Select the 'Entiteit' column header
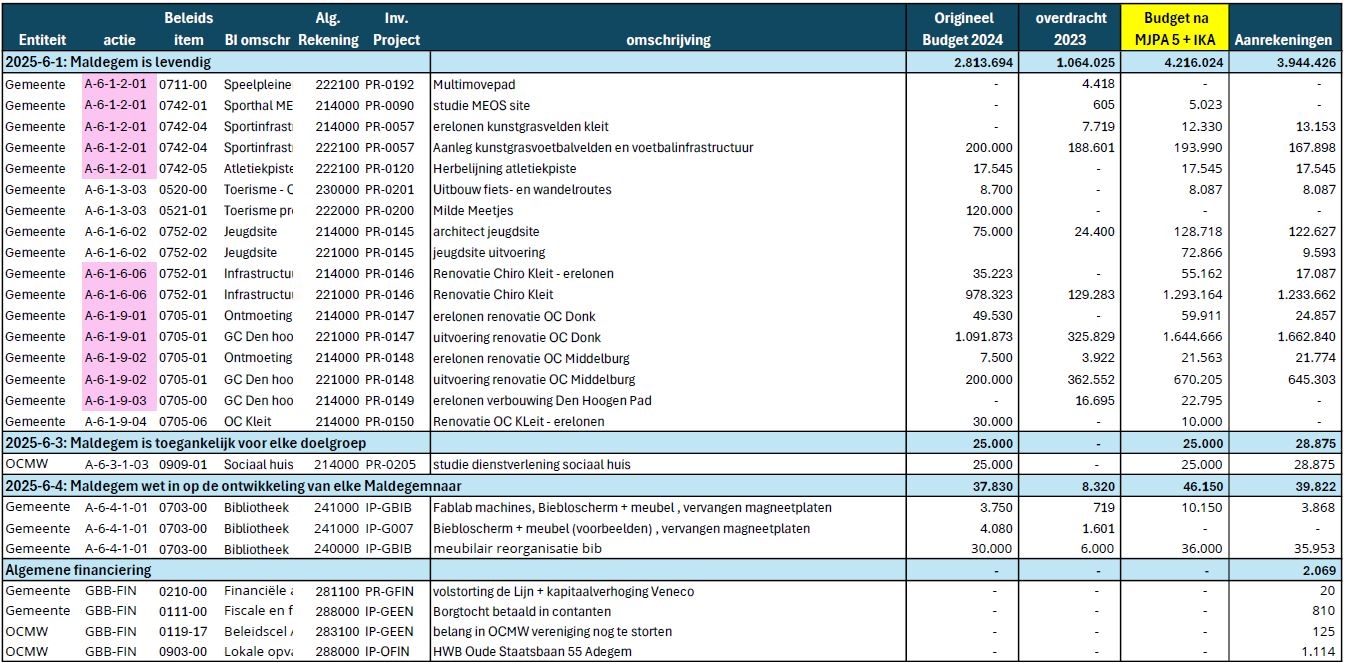This screenshot has height=663, width=1345. tap(42, 40)
